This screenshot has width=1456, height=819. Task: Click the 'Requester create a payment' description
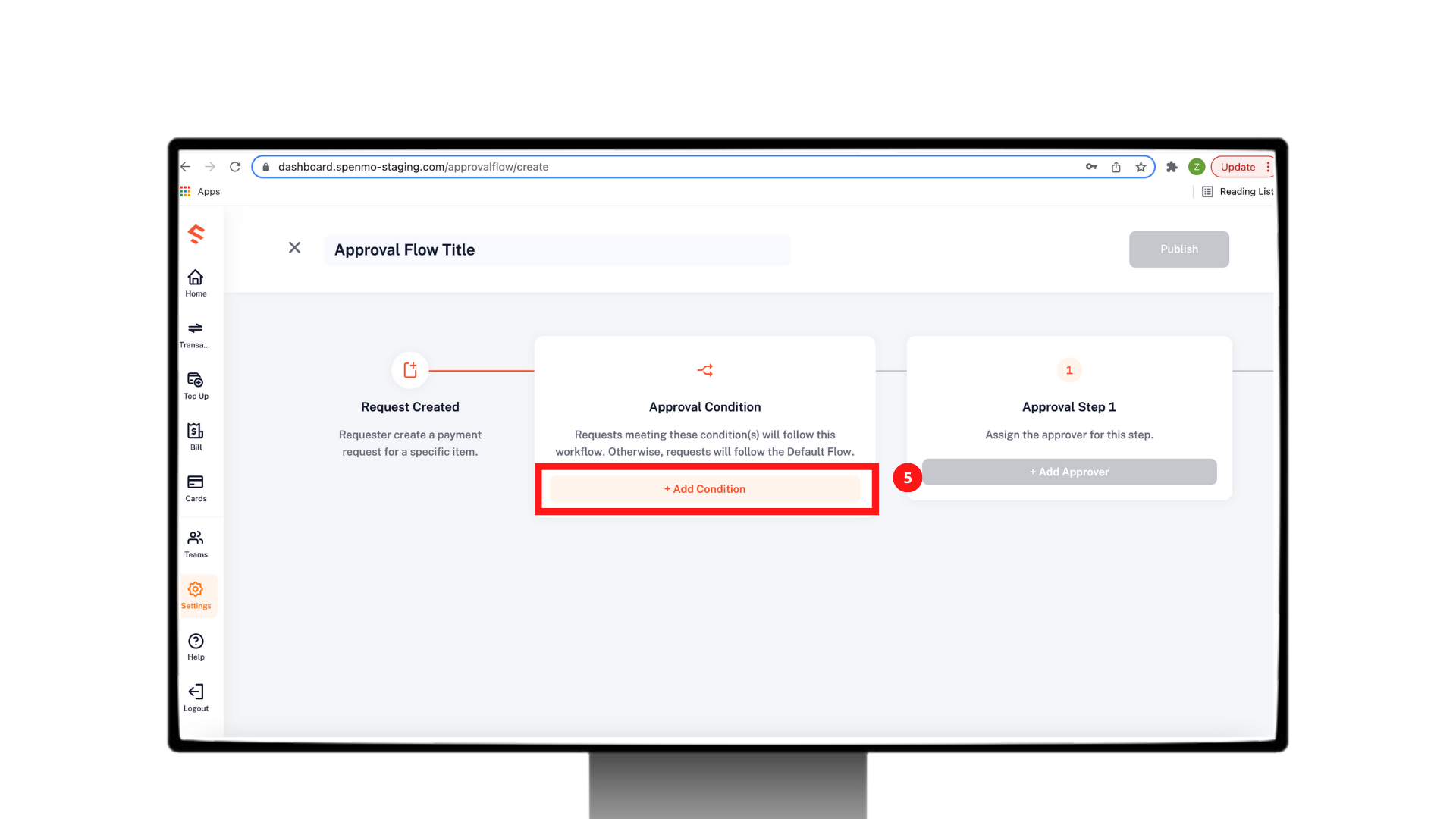click(x=410, y=443)
